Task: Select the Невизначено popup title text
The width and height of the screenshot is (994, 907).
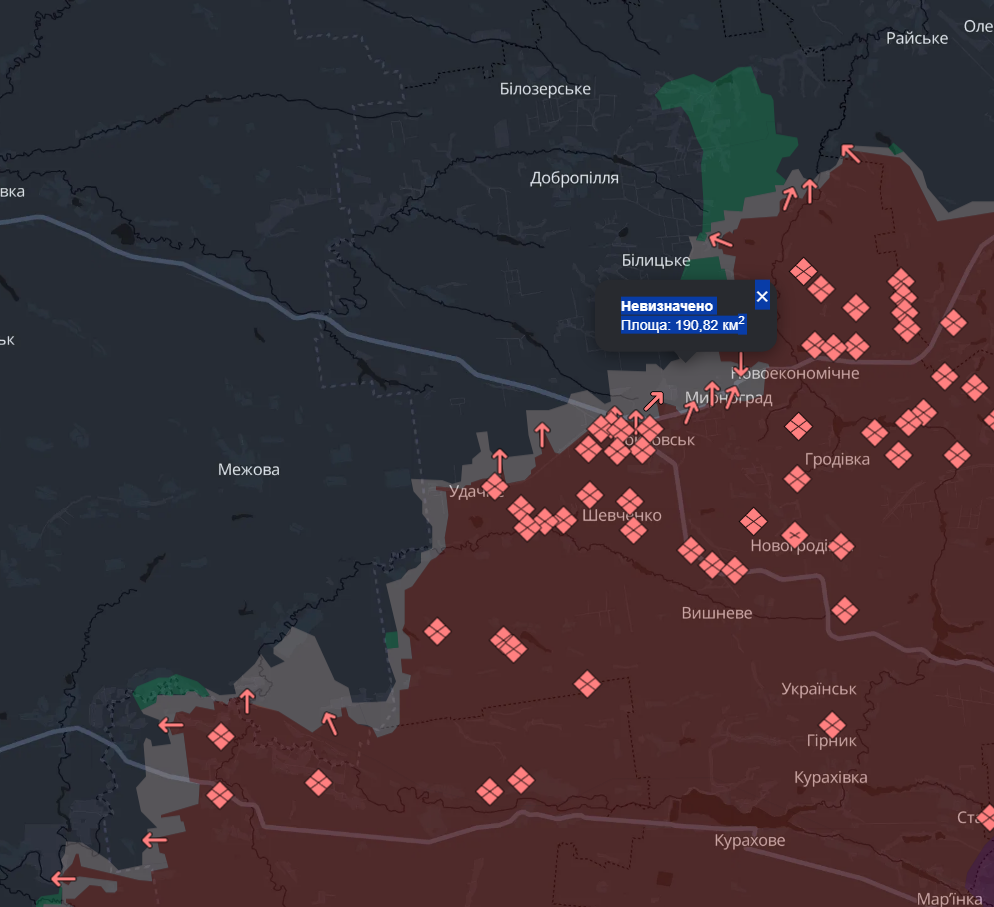Action: 667,306
